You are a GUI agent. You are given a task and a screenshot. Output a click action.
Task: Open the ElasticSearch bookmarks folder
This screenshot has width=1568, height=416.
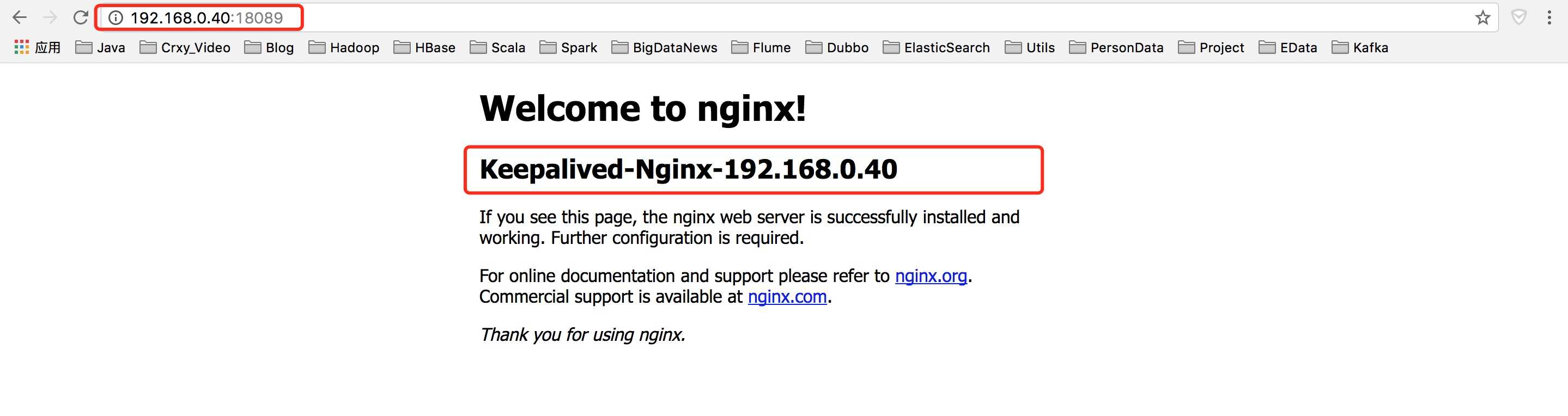936,47
